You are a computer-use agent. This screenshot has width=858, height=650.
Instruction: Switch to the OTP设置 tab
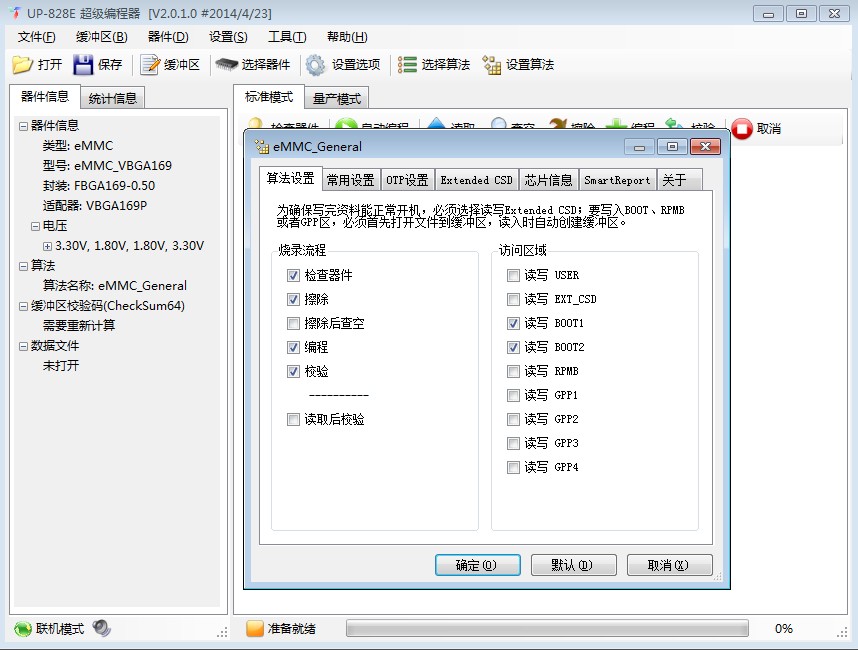point(407,180)
